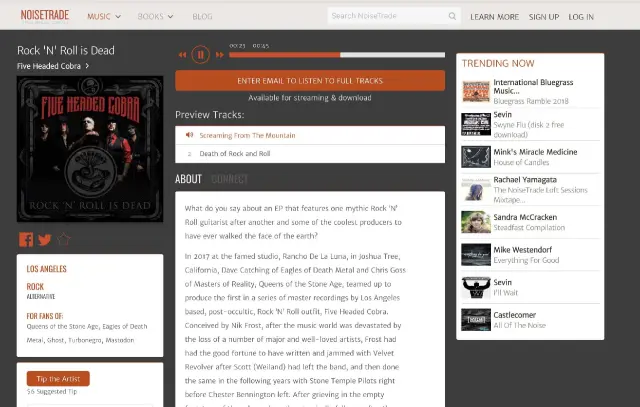Click the I'll Wait album thumbnail
The image size is (640, 407).
[x=476, y=287]
